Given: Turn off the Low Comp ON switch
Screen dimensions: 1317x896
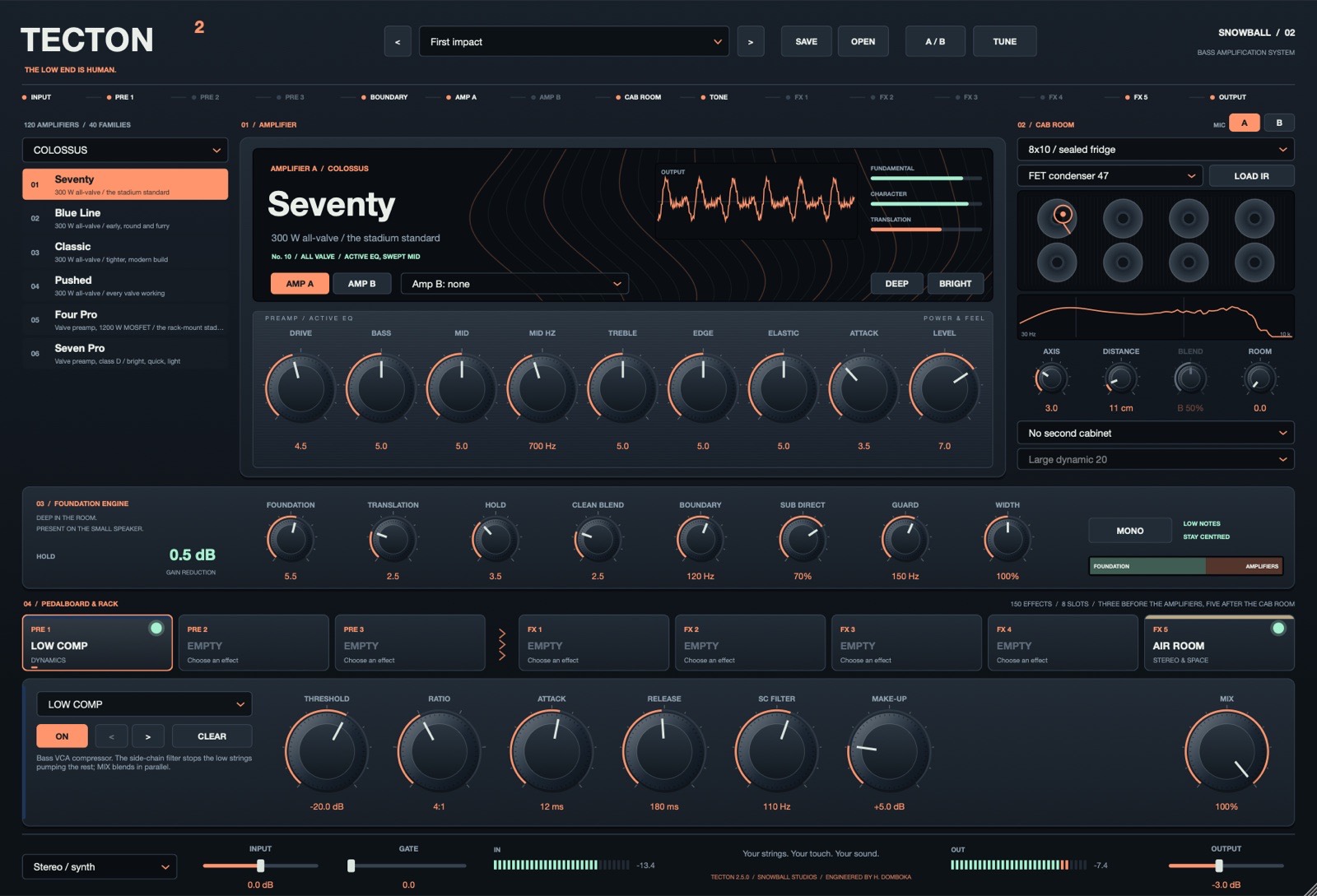Looking at the screenshot, I should pos(62,736).
